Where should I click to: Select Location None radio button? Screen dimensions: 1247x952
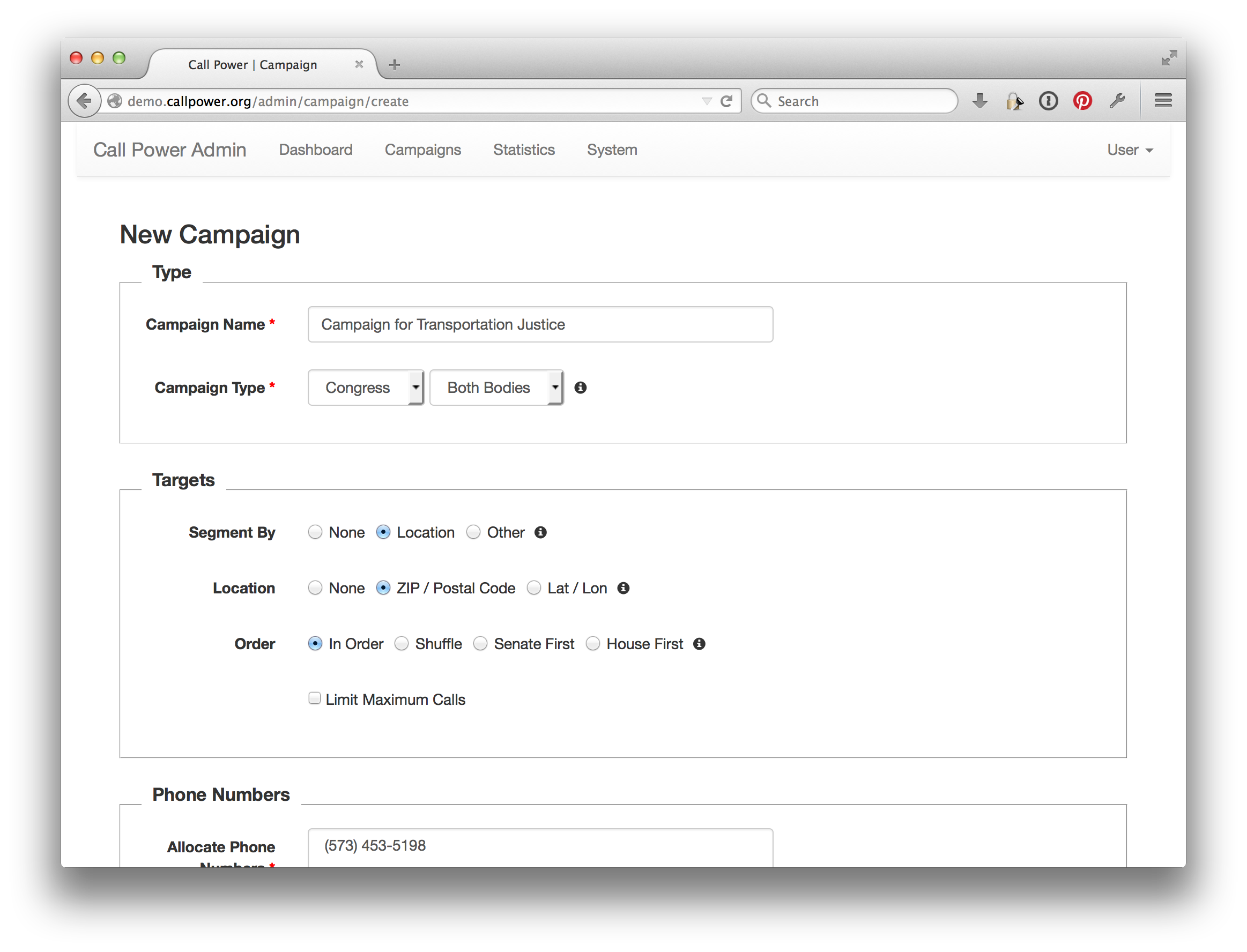(x=315, y=587)
